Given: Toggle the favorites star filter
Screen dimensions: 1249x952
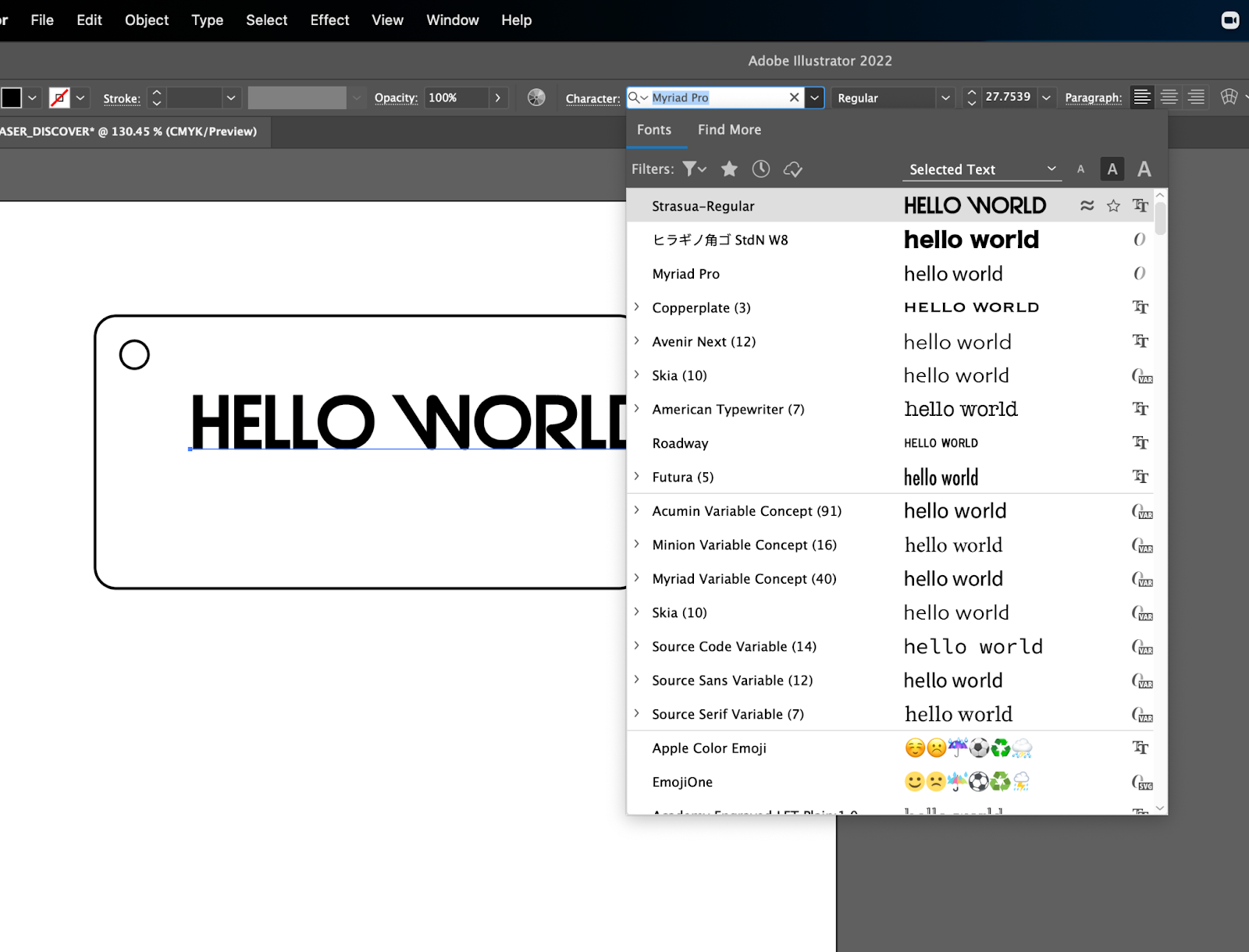Looking at the screenshot, I should (x=729, y=169).
